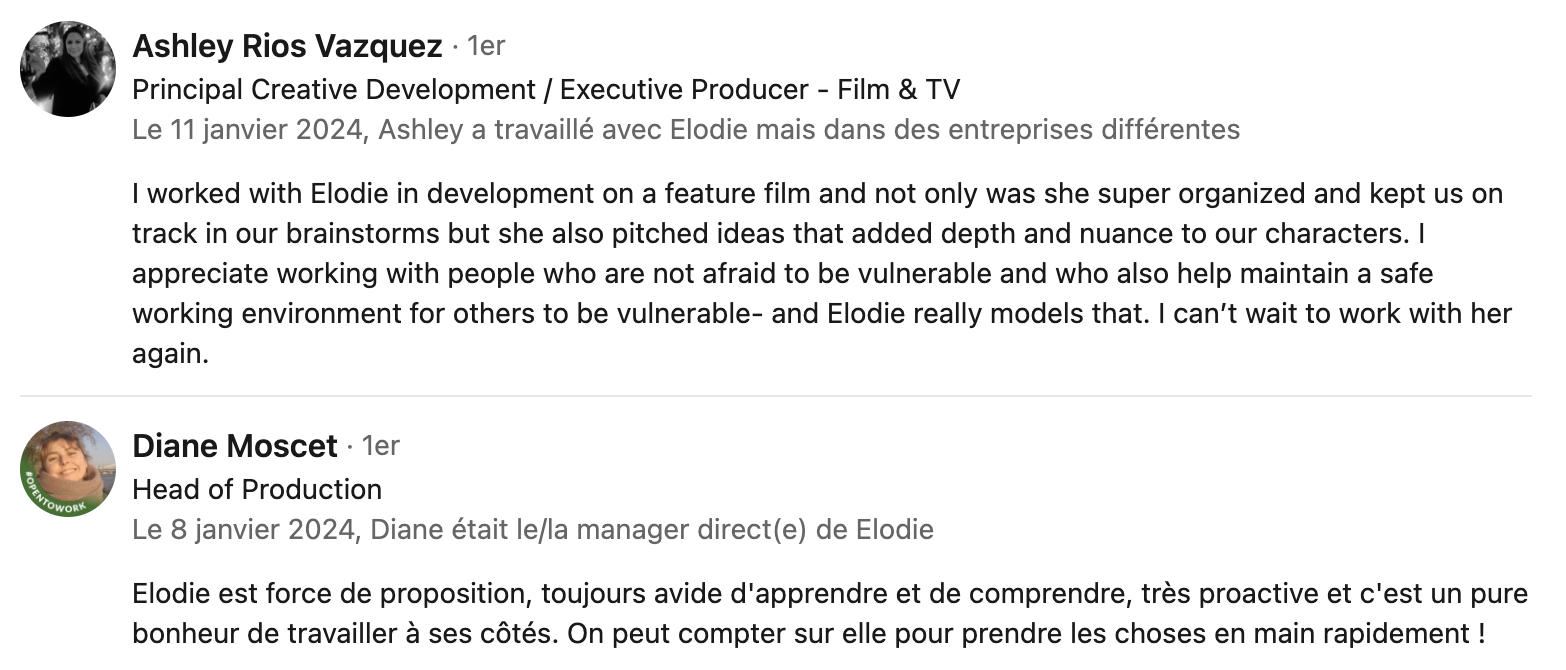Click Ashley's recommendation starting 'I worked with Elodie'
Image resolution: width=1566 pixels, height=670 pixels.
point(822,274)
